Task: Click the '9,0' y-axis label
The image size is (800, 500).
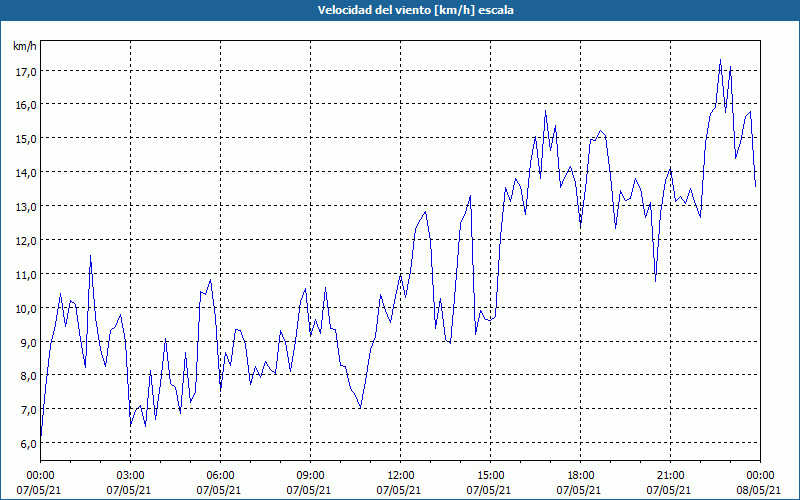Action: [28, 343]
